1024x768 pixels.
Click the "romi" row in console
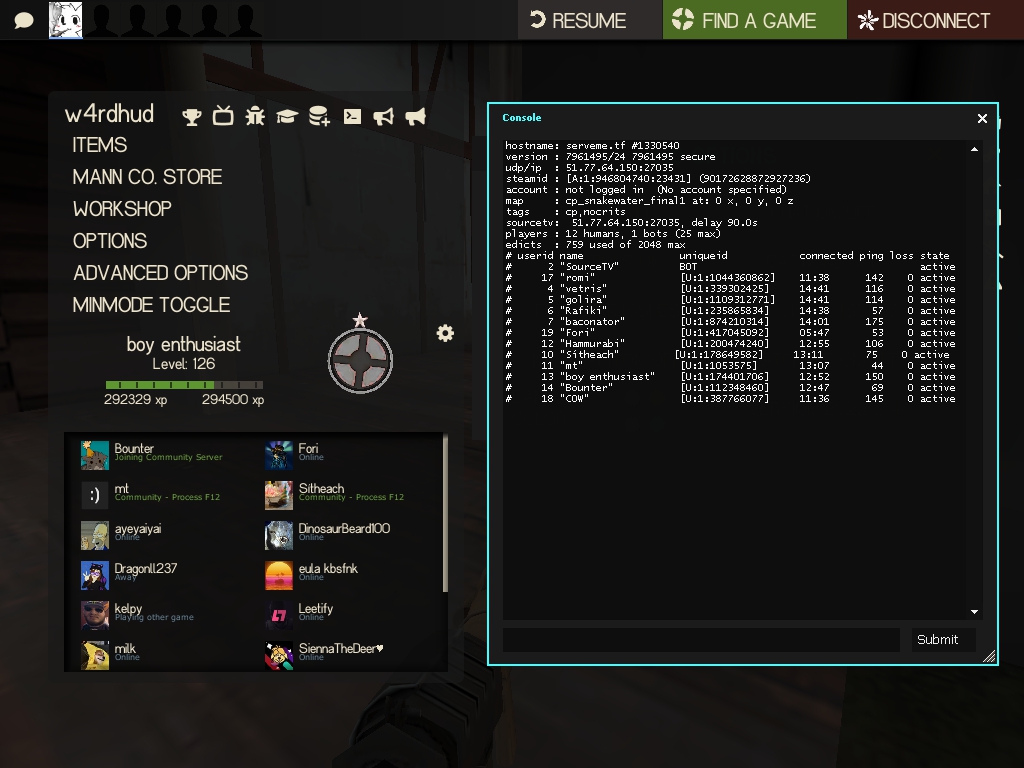pos(730,278)
